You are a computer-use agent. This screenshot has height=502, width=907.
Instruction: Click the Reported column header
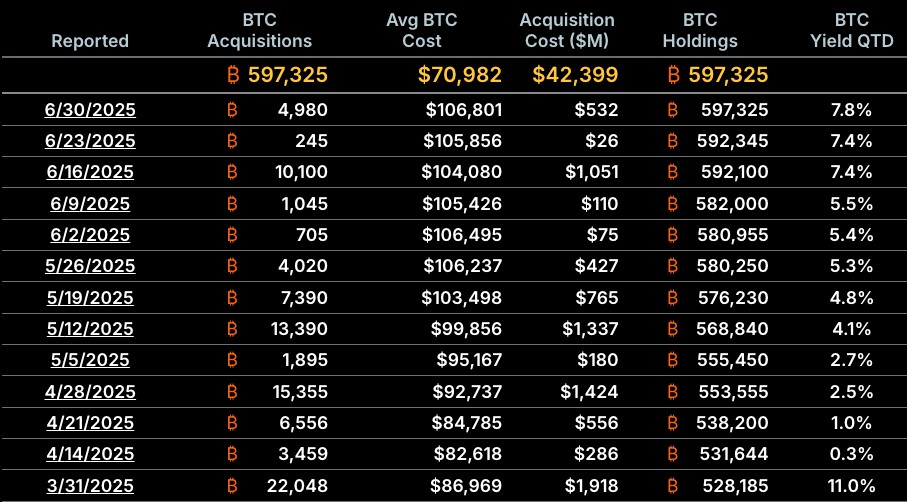pyautogui.click(x=90, y=41)
